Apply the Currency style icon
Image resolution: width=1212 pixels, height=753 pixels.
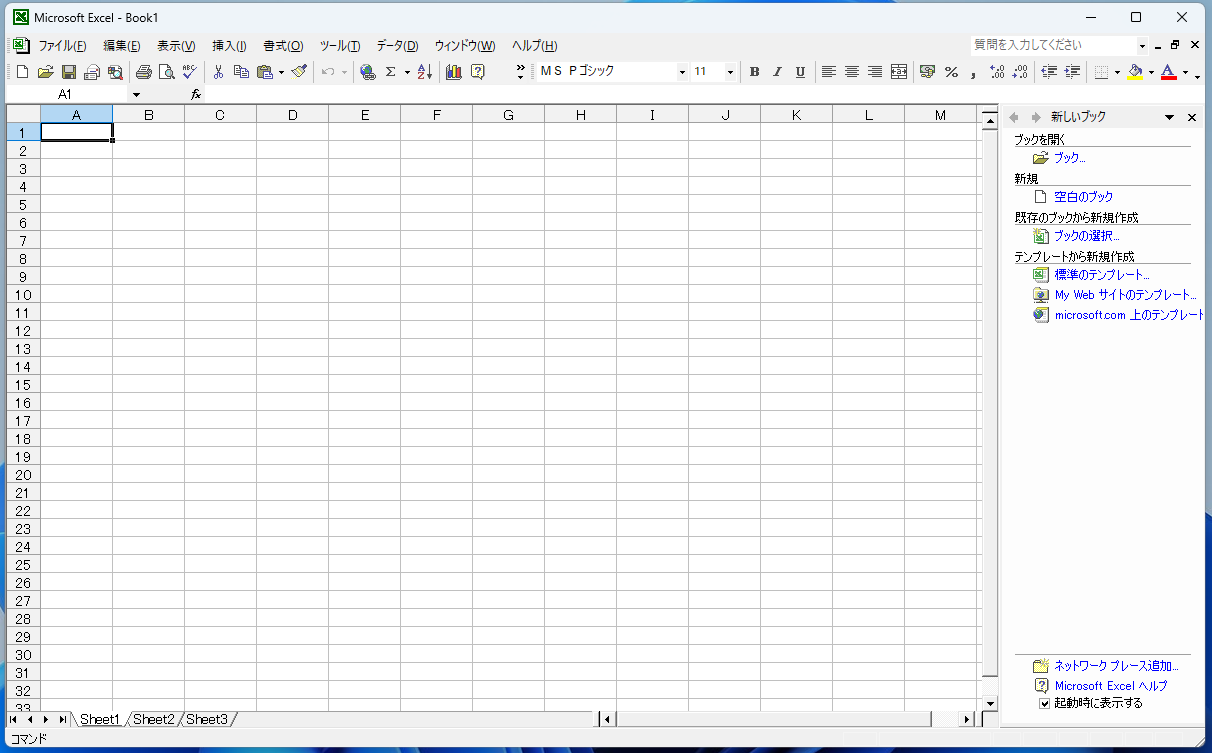pyautogui.click(x=927, y=72)
